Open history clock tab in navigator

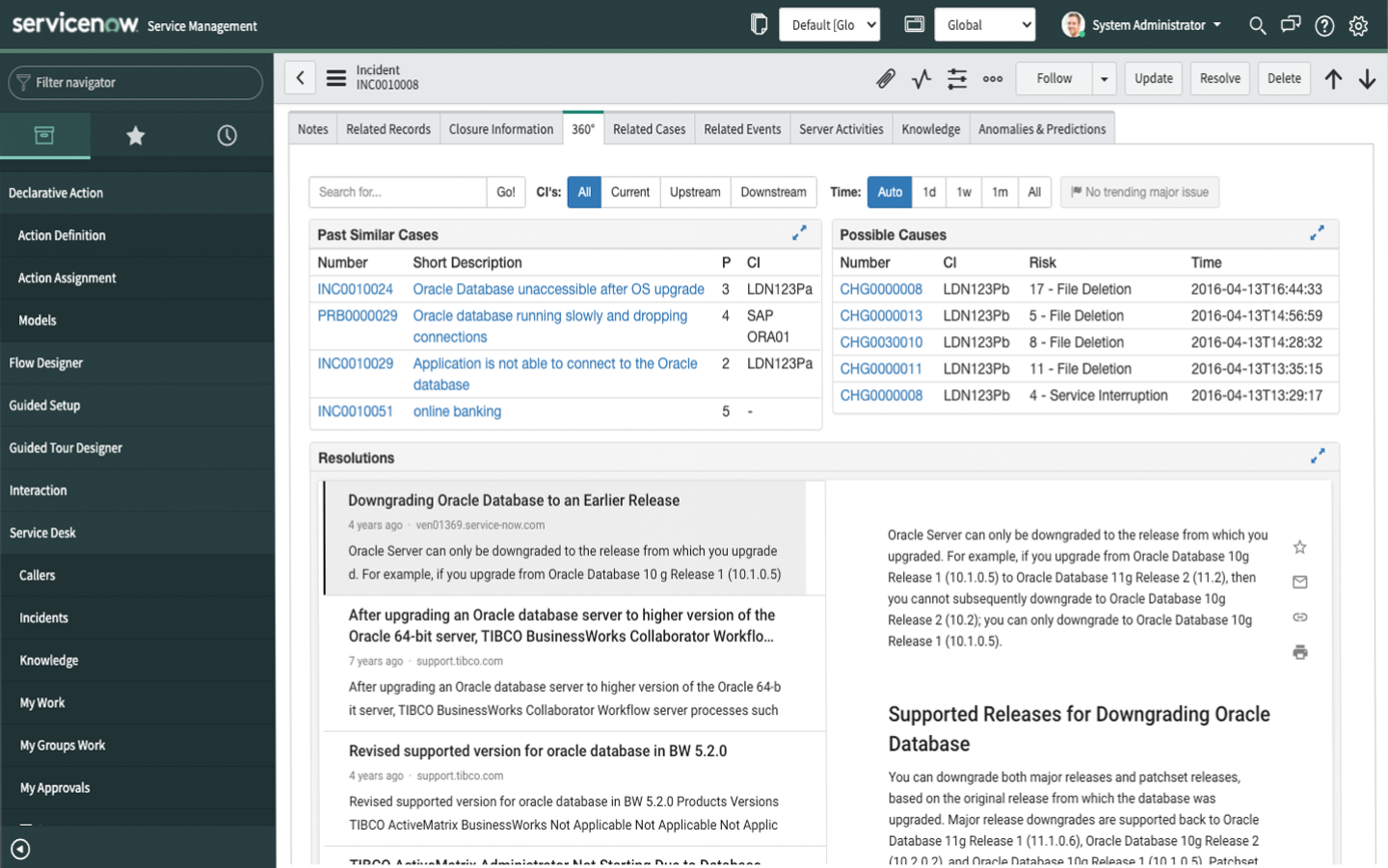[x=227, y=136]
